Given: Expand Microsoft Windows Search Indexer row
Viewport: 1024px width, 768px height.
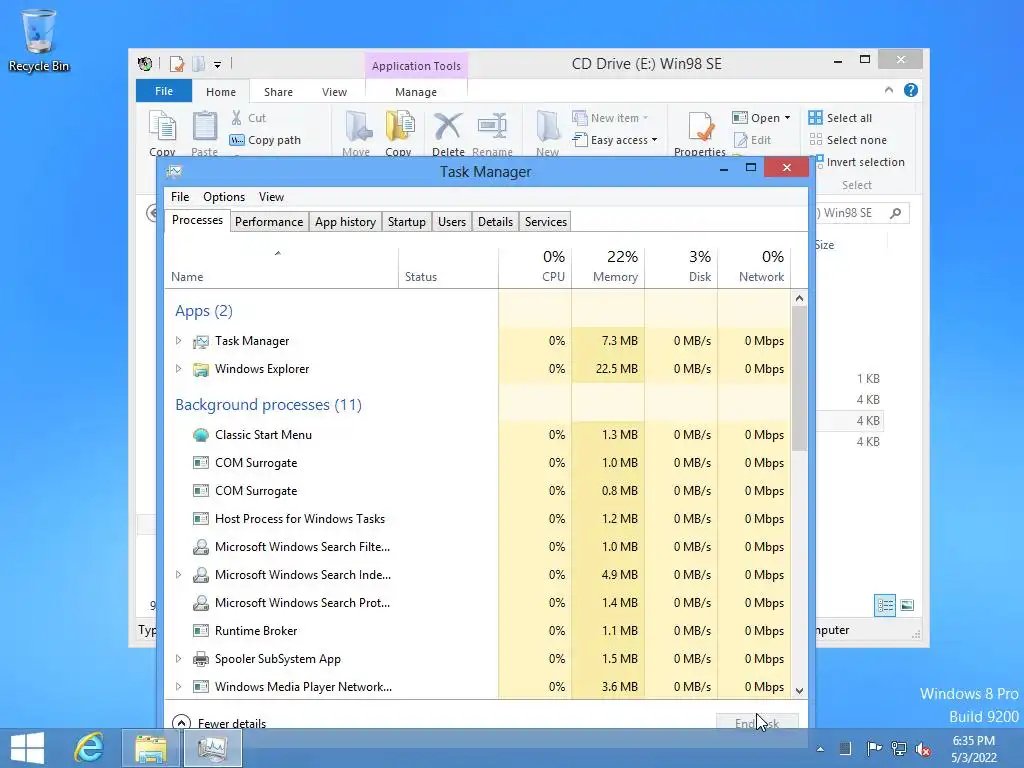Looking at the screenshot, I should coord(178,575).
